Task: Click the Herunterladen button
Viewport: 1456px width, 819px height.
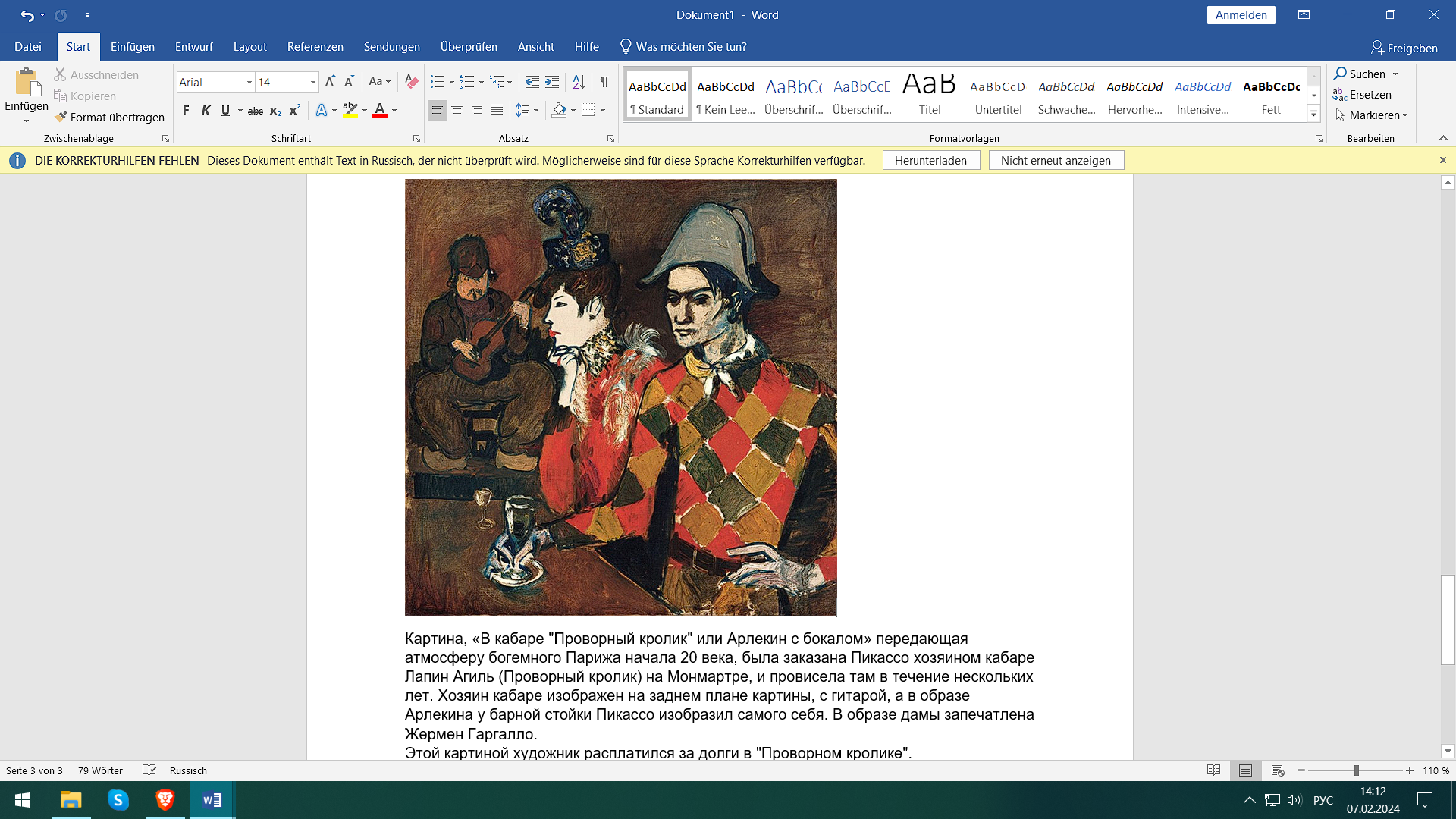Action: 930,160
